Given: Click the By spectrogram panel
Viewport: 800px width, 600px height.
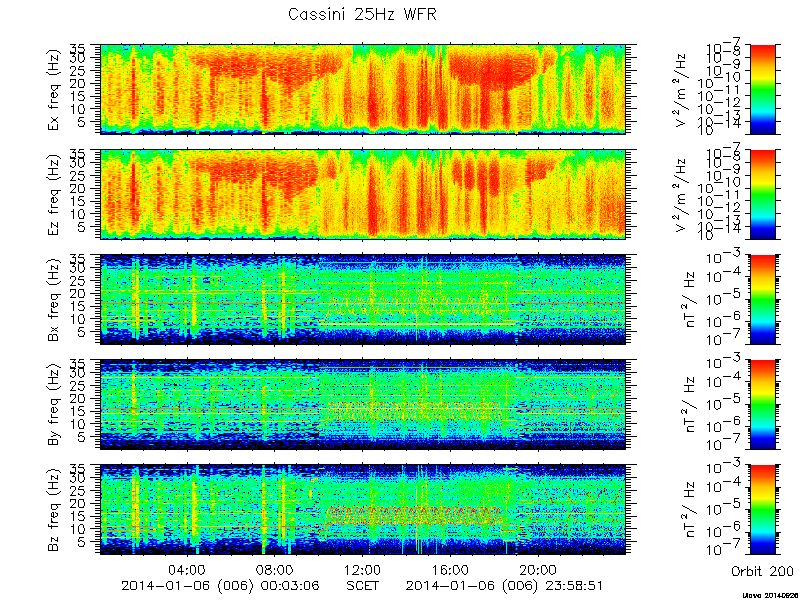Looking at the screenshot, I should click(x=363, y=405).
